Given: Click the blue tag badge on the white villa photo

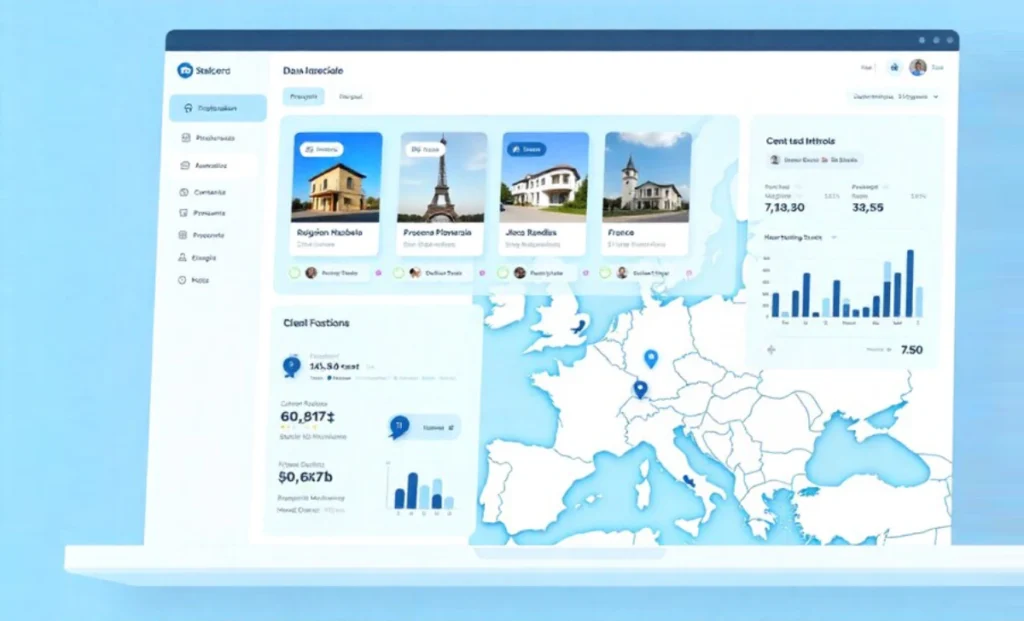Looking at the screenshot, I should tap(526, 149).
